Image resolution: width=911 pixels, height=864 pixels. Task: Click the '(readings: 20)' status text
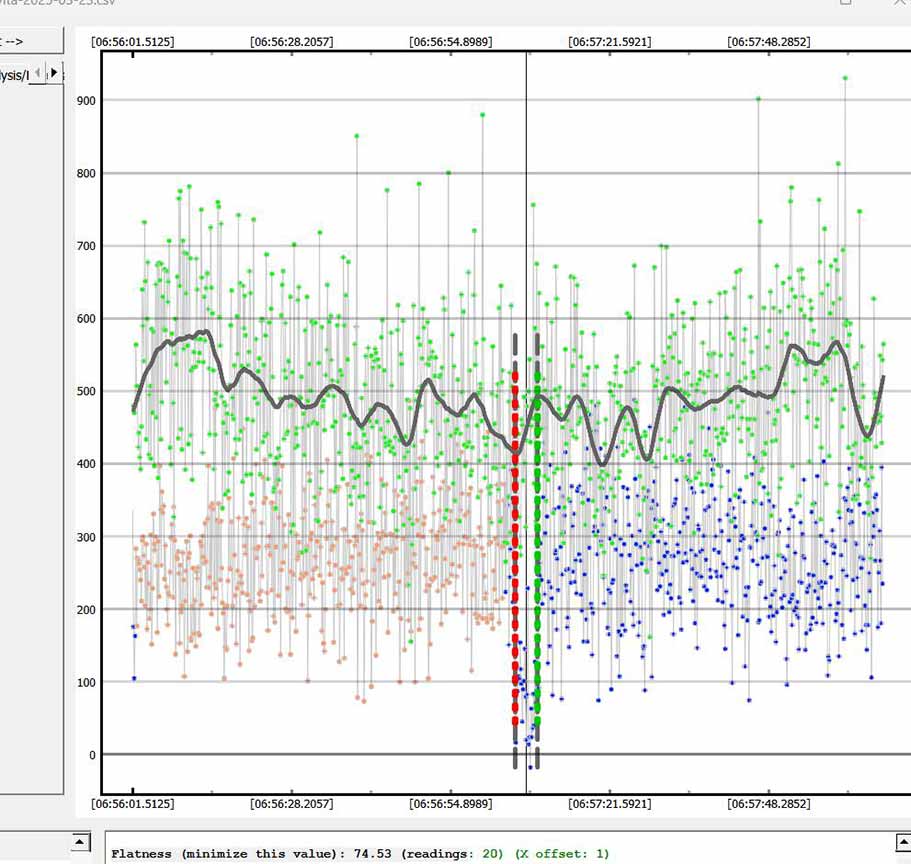[451, 854]
